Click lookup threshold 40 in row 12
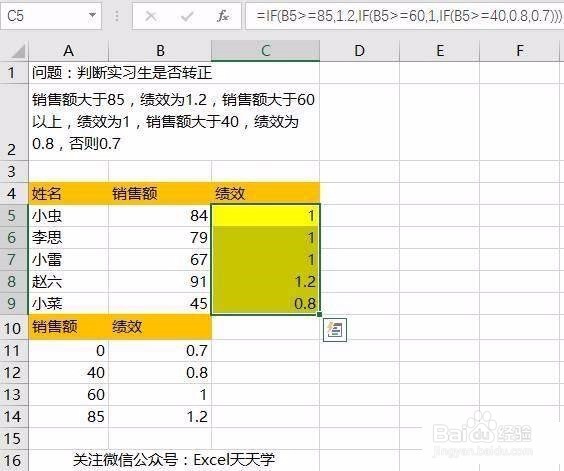 pyautogui.click(x=68, y=372)
